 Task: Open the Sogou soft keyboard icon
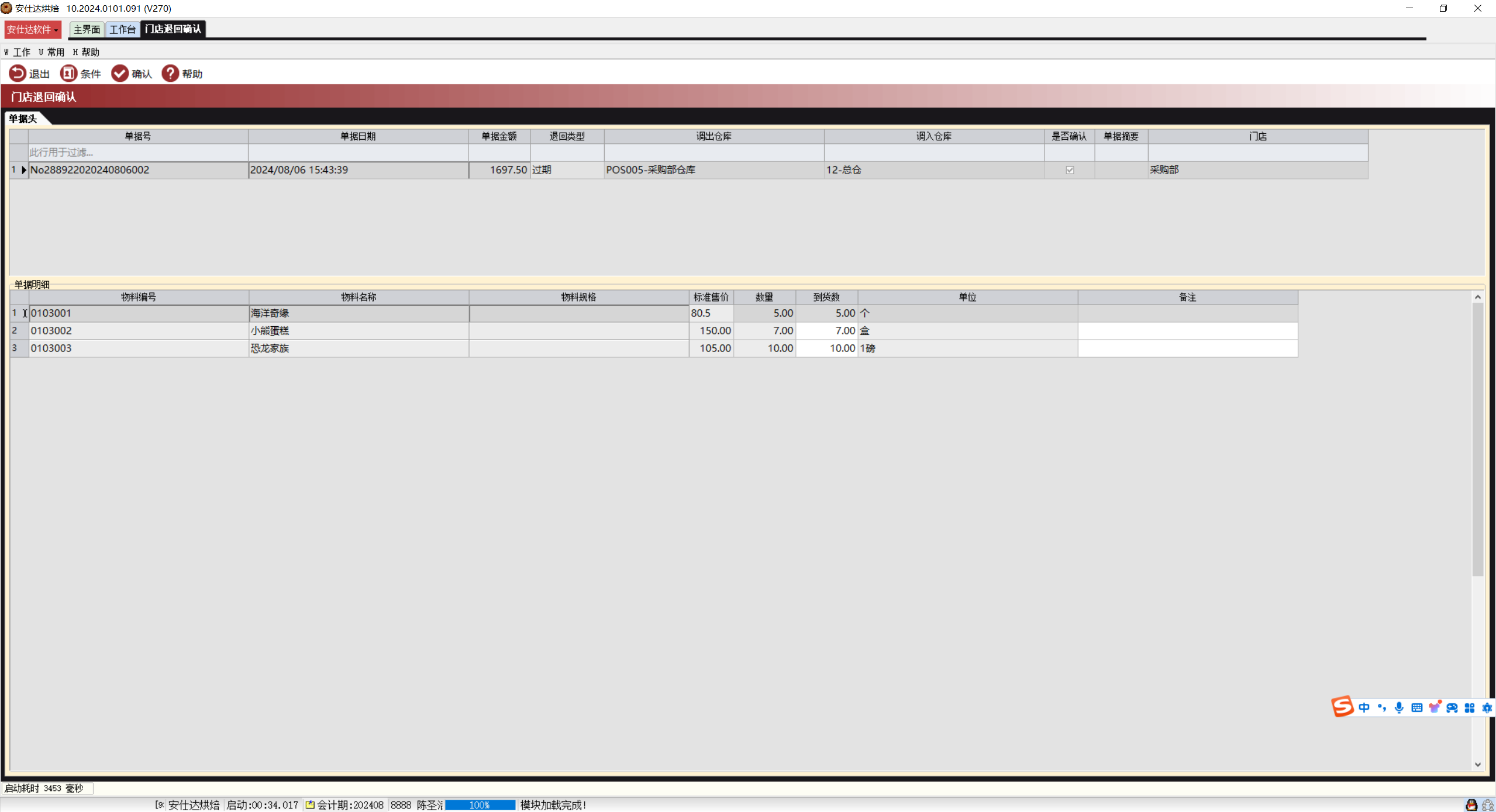tap(1416, 708)
